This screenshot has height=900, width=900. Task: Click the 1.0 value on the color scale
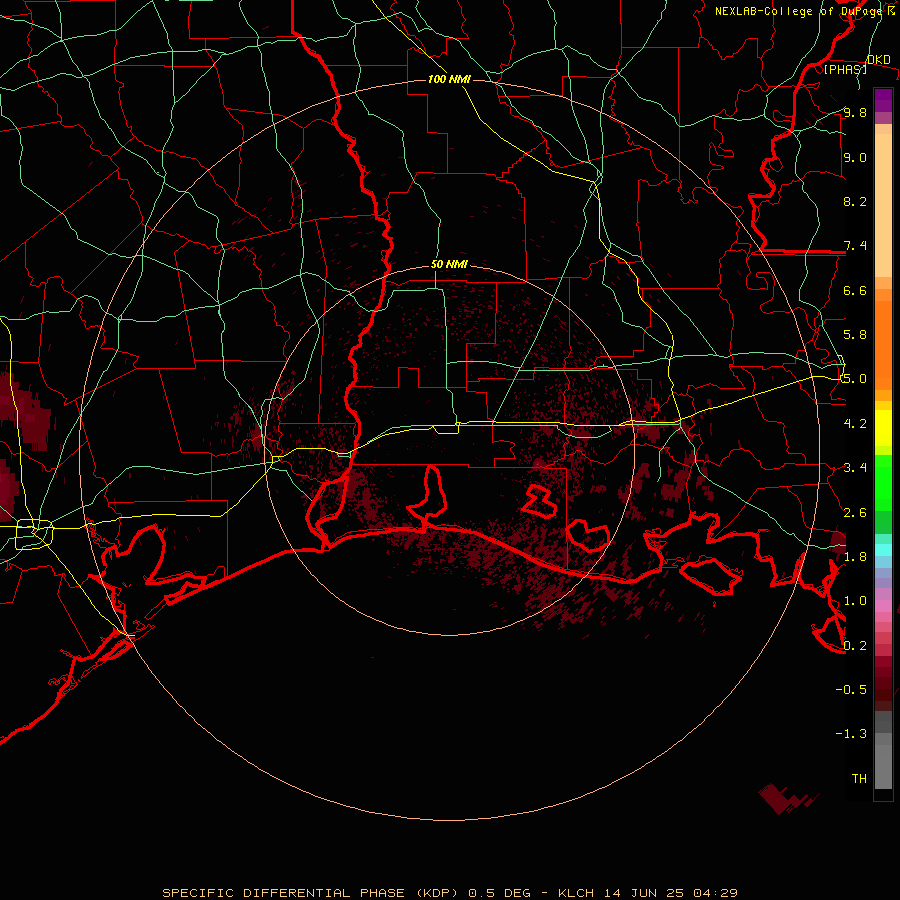pos(855,601)
